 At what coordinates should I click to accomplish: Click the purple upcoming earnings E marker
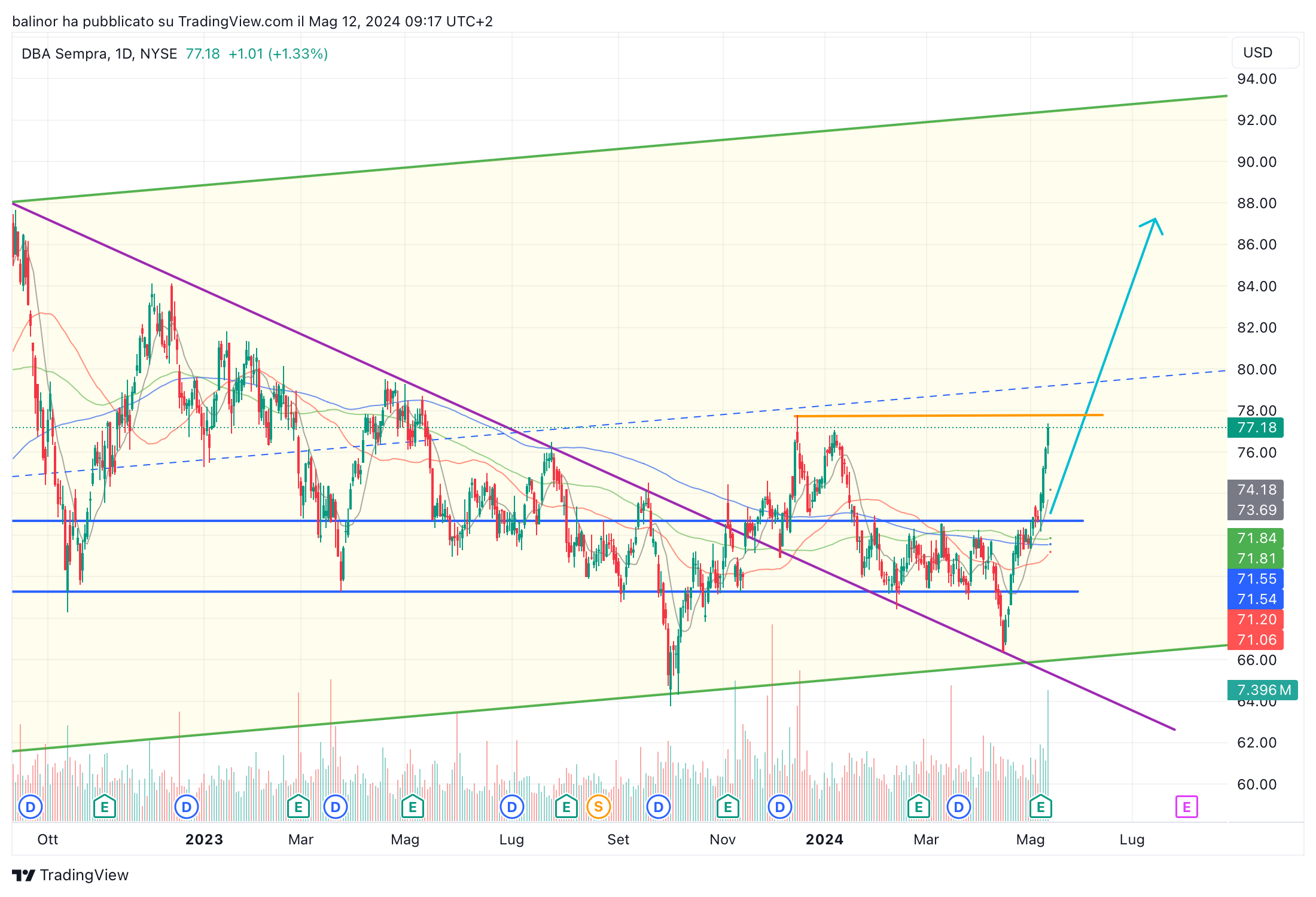1187,807
